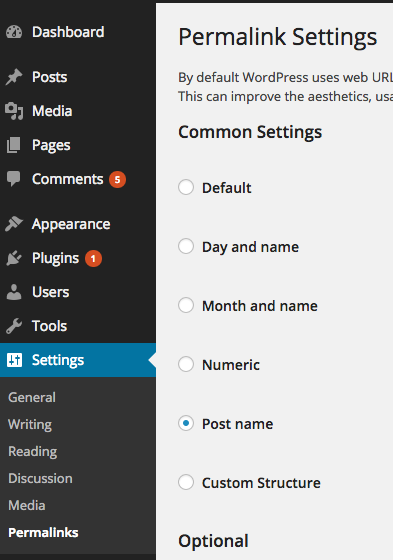
Task: Open Discussion settings submenu link
Action: (40, 478)
